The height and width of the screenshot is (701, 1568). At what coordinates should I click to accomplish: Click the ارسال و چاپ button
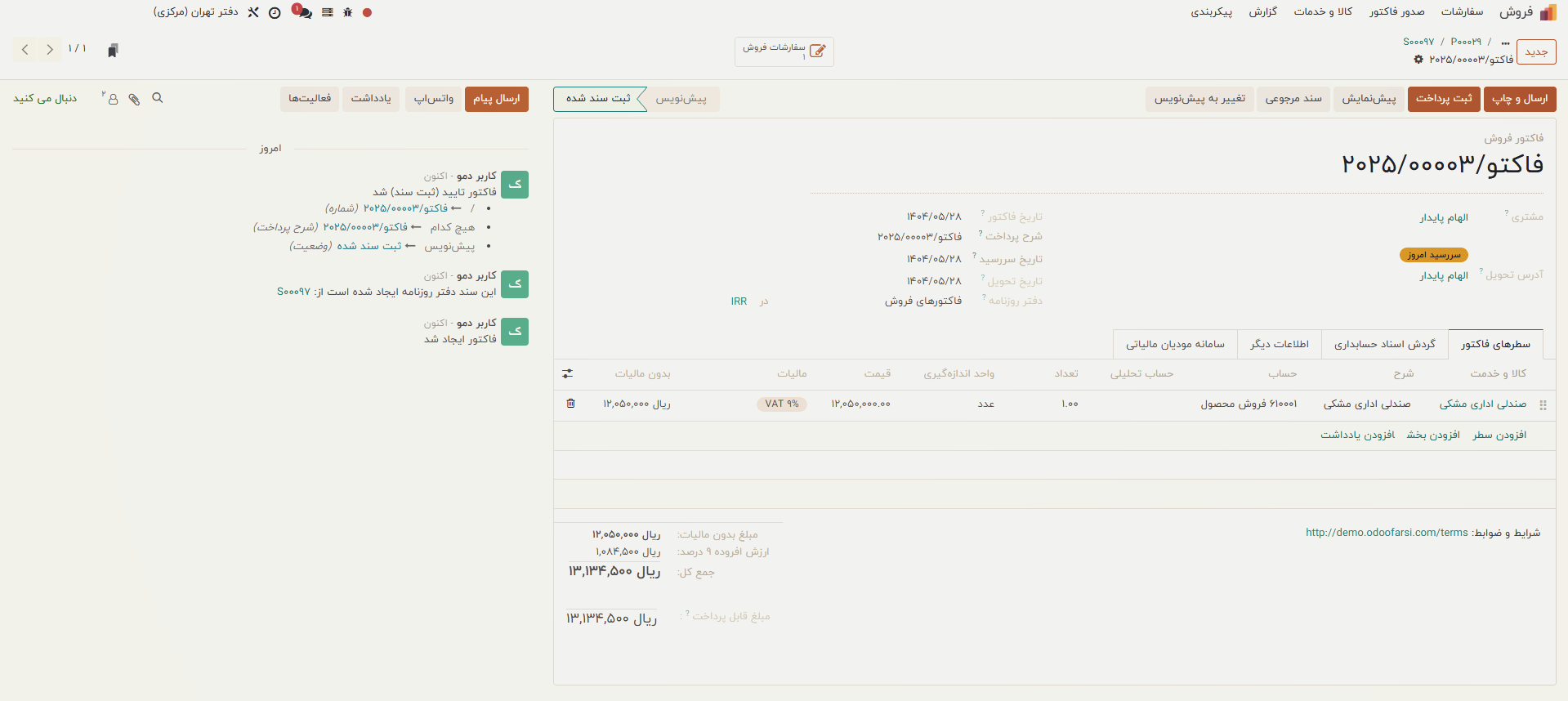click(1520, 99)
